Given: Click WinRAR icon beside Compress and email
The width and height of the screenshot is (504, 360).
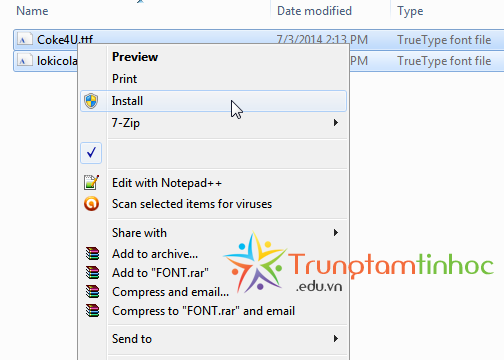Looking at the screenshot, I should [x=92, y=291].
